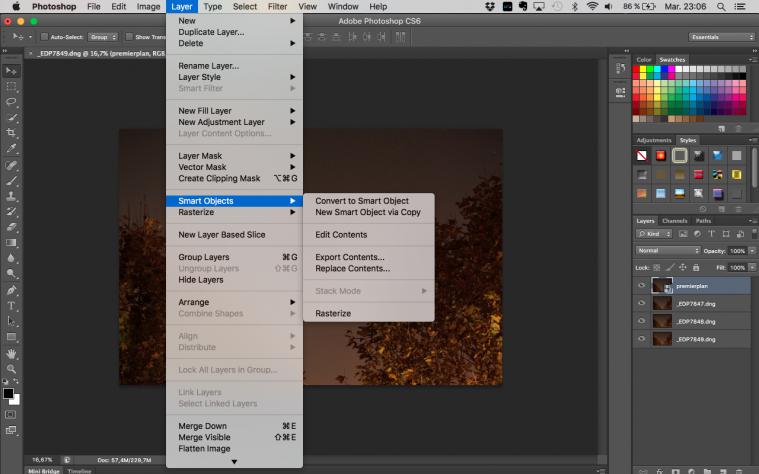Click the foreground color swatch
This screenshot has width=759, height=474.
click(8, 393)
